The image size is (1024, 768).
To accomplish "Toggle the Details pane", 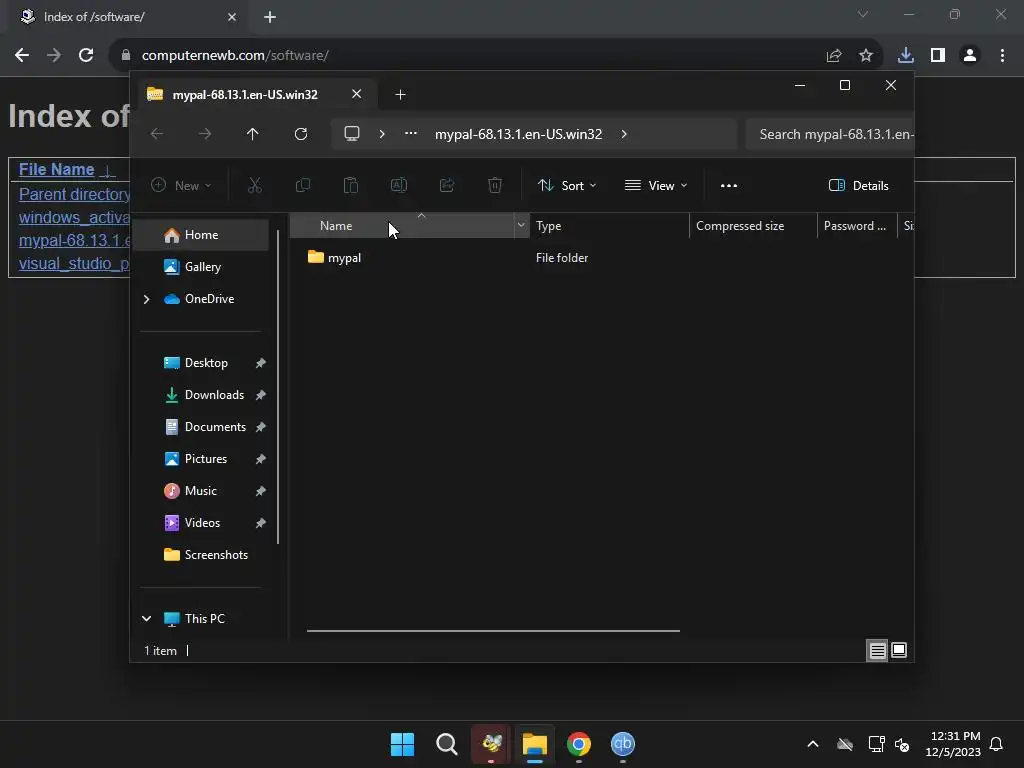I will [x=858, y=185].
